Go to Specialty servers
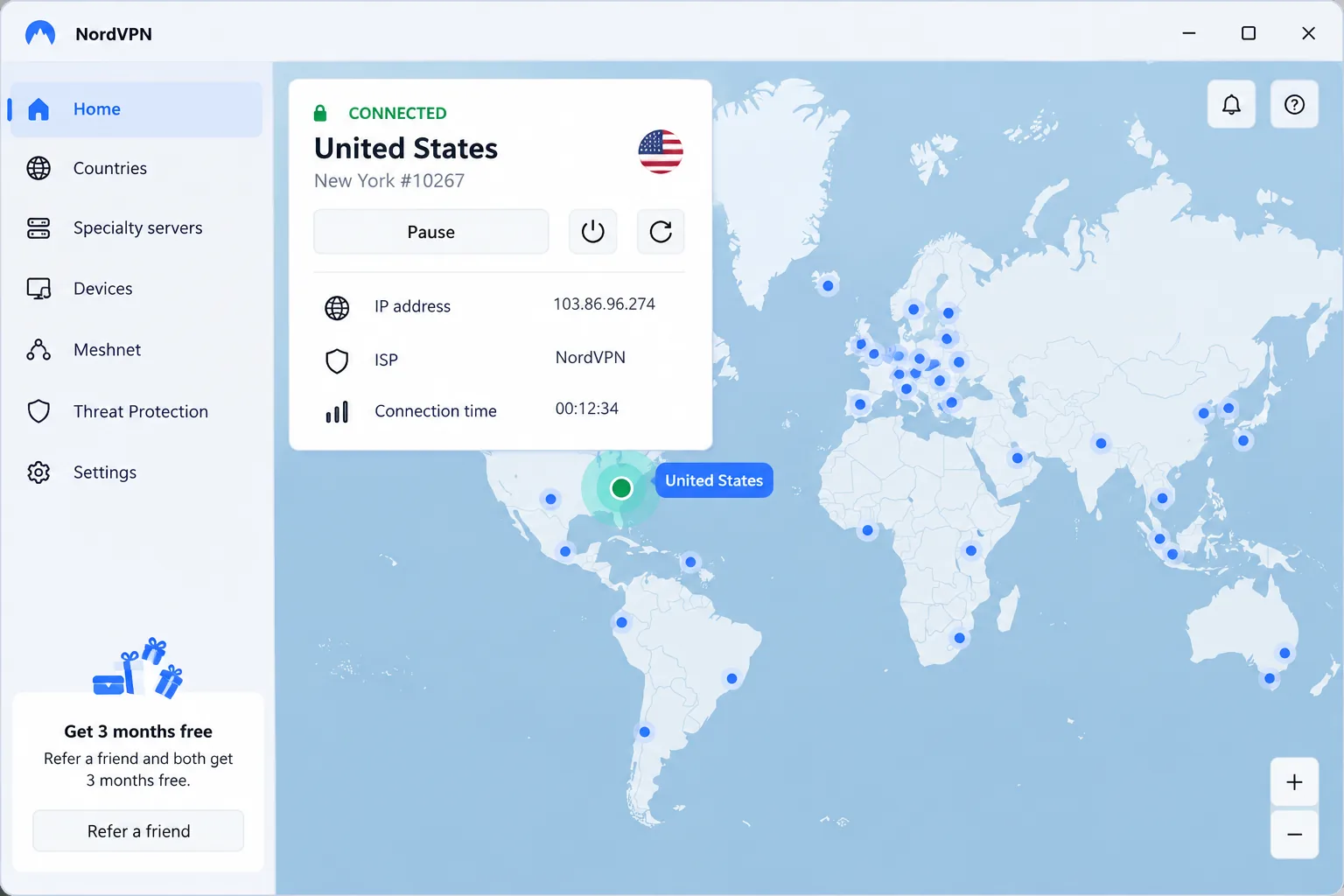 click(x=136, y=227)
